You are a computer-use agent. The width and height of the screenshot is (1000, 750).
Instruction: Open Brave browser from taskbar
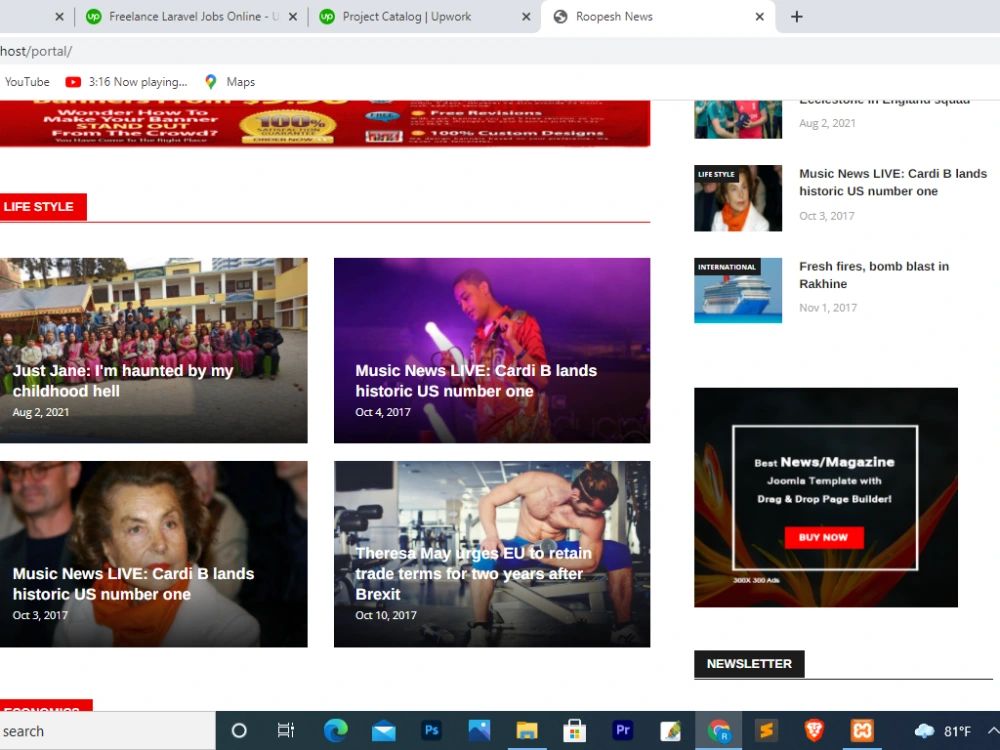pos(814,730)
